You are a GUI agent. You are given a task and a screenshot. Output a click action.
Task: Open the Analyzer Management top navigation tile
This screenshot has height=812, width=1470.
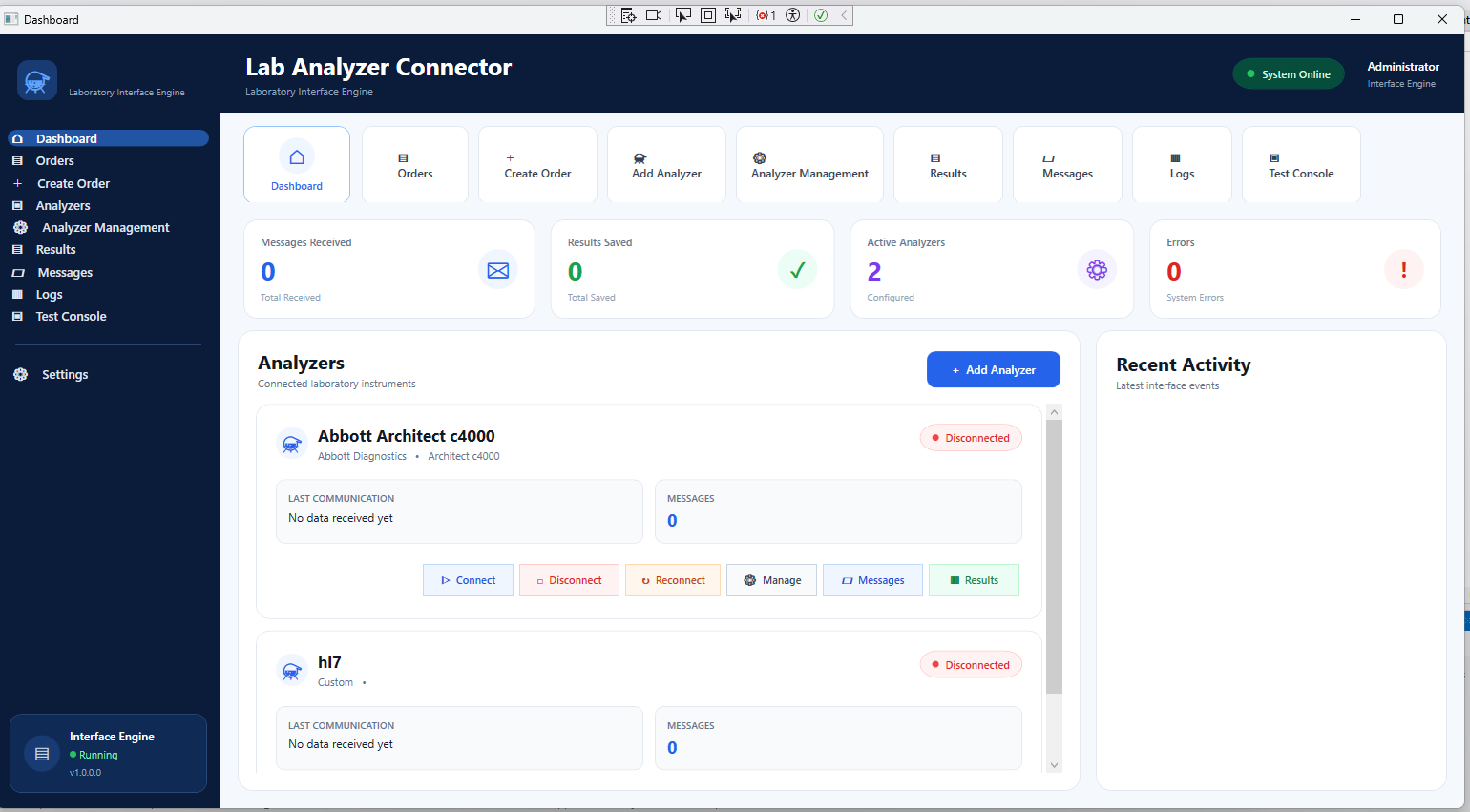[x=809, y=164]
